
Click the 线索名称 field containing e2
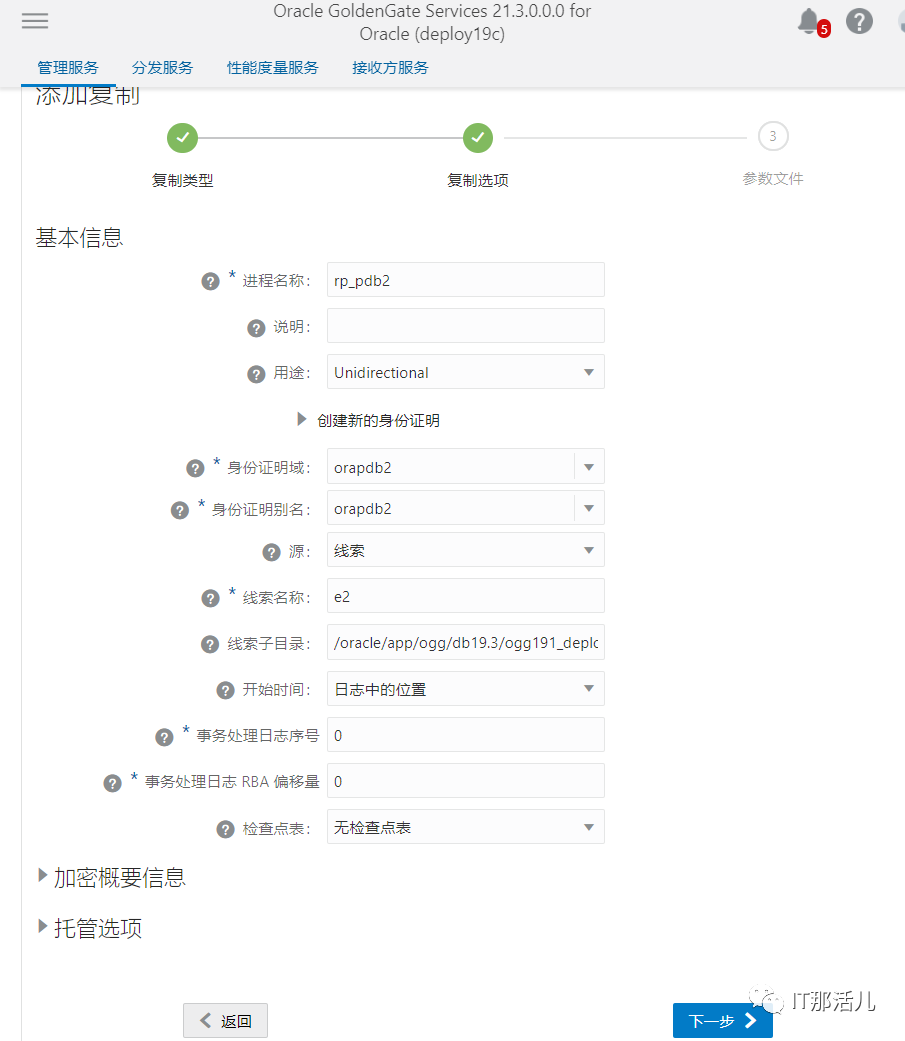click(465, 596)
